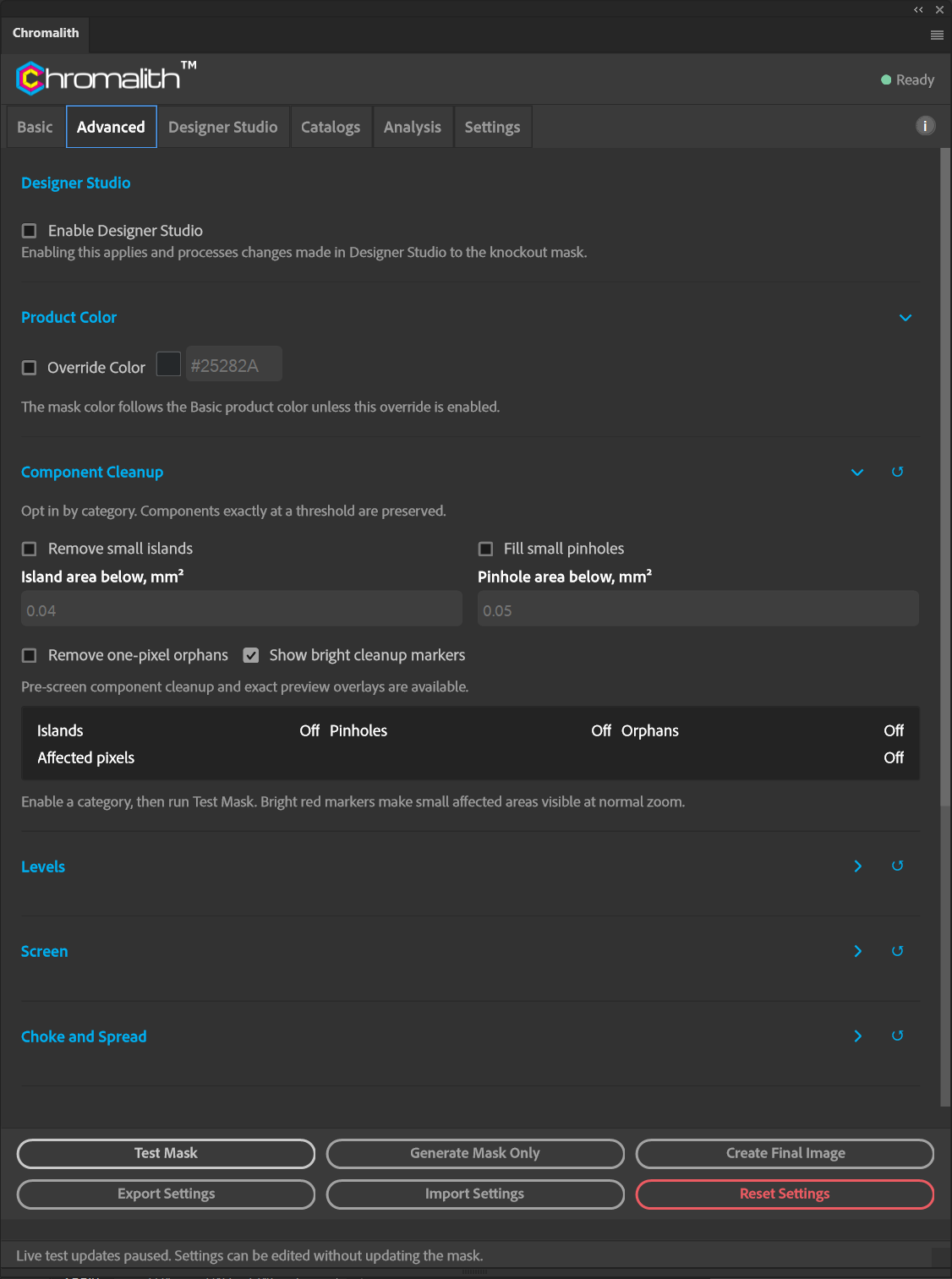This screenshot has width=952, height=1279.
Task: Switch to the Settings tab
Action: tap(492, 127)
